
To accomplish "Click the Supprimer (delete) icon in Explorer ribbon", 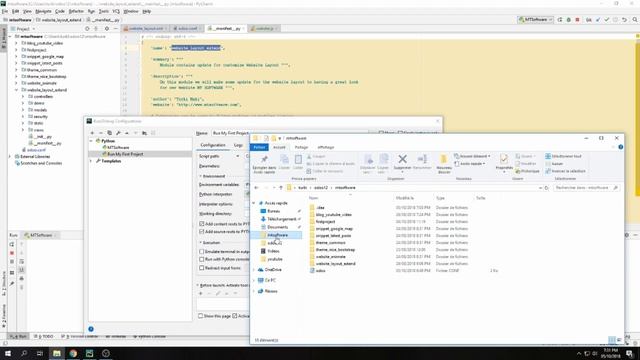I will [x=402, y=159].
